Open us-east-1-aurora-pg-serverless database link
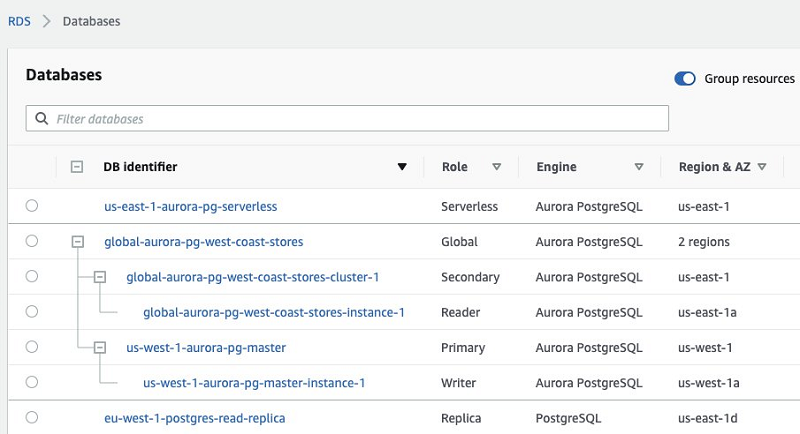800x434 pixels. (190, 206)
